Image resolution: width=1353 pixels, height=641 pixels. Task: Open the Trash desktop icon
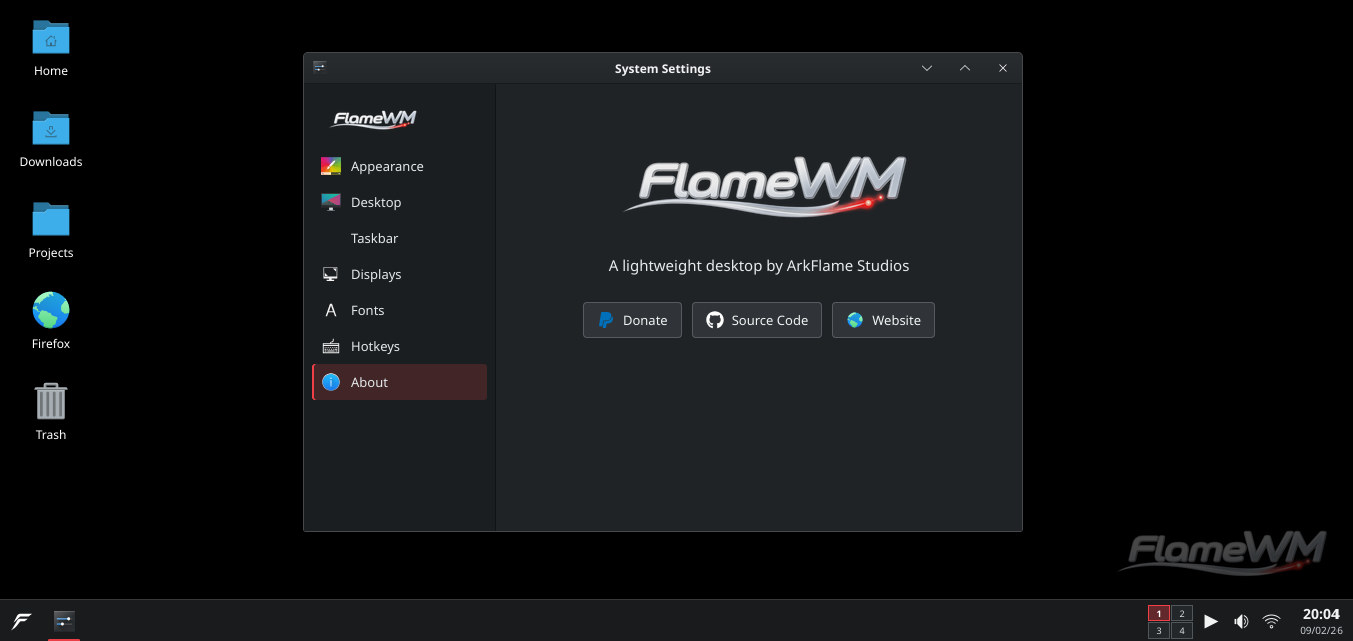click(51, 401)
